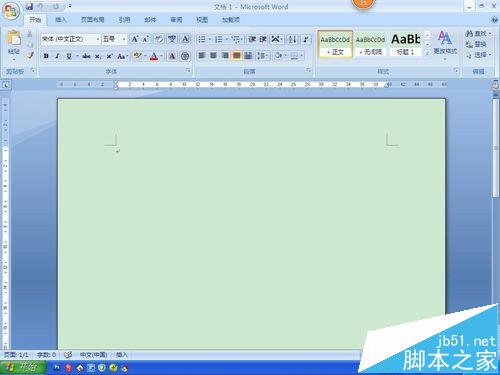The height and width of the screenshot is (375, 500).
Task: Decrease paragraph indent
Action: pyautogui.click(x=252, y=39)
